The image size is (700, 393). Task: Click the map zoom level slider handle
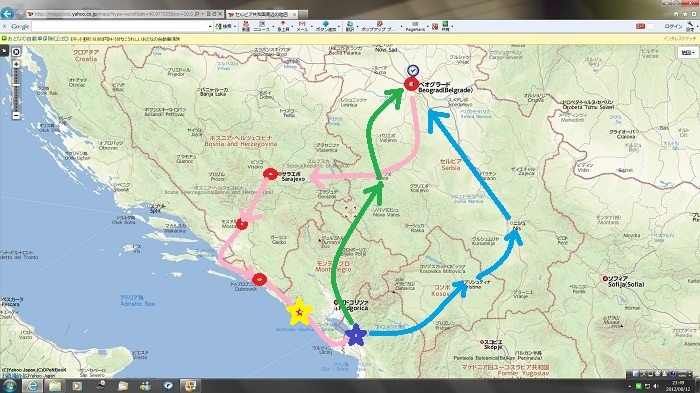[x=16, y=85]
